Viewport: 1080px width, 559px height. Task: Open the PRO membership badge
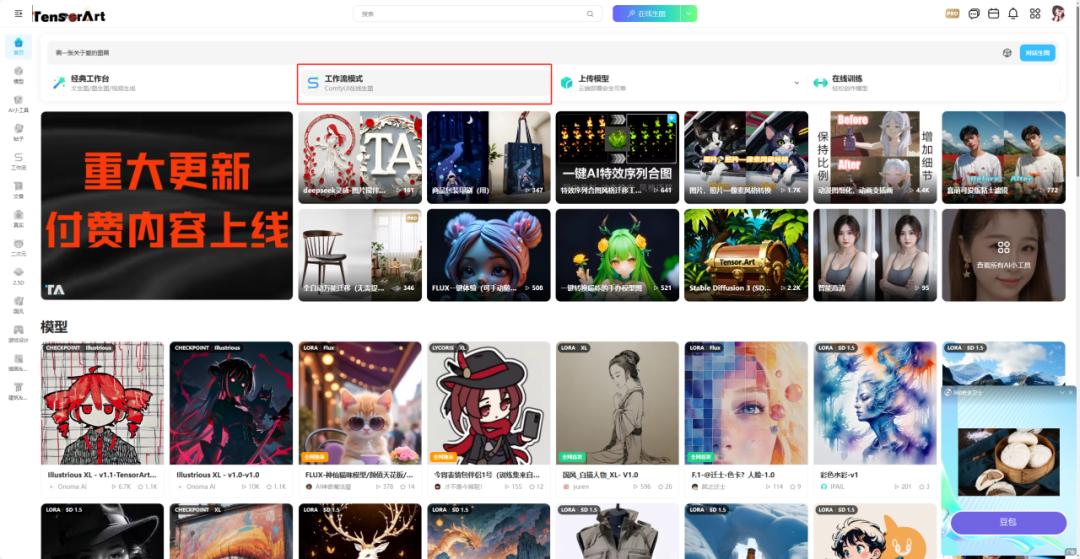[x=953, y=13]
